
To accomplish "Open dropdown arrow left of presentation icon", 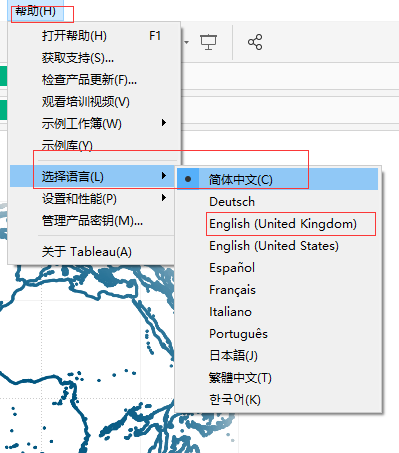I will tap(186, 42).
